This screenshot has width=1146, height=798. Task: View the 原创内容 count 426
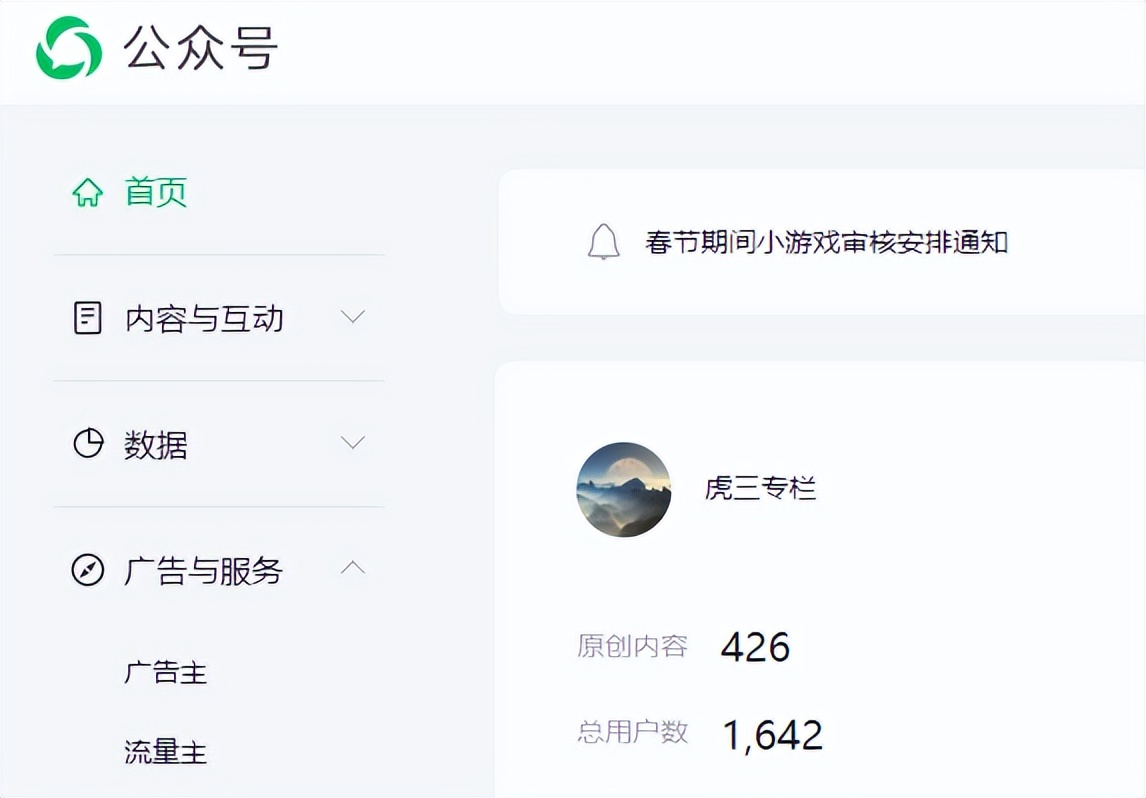coord(757,648)
